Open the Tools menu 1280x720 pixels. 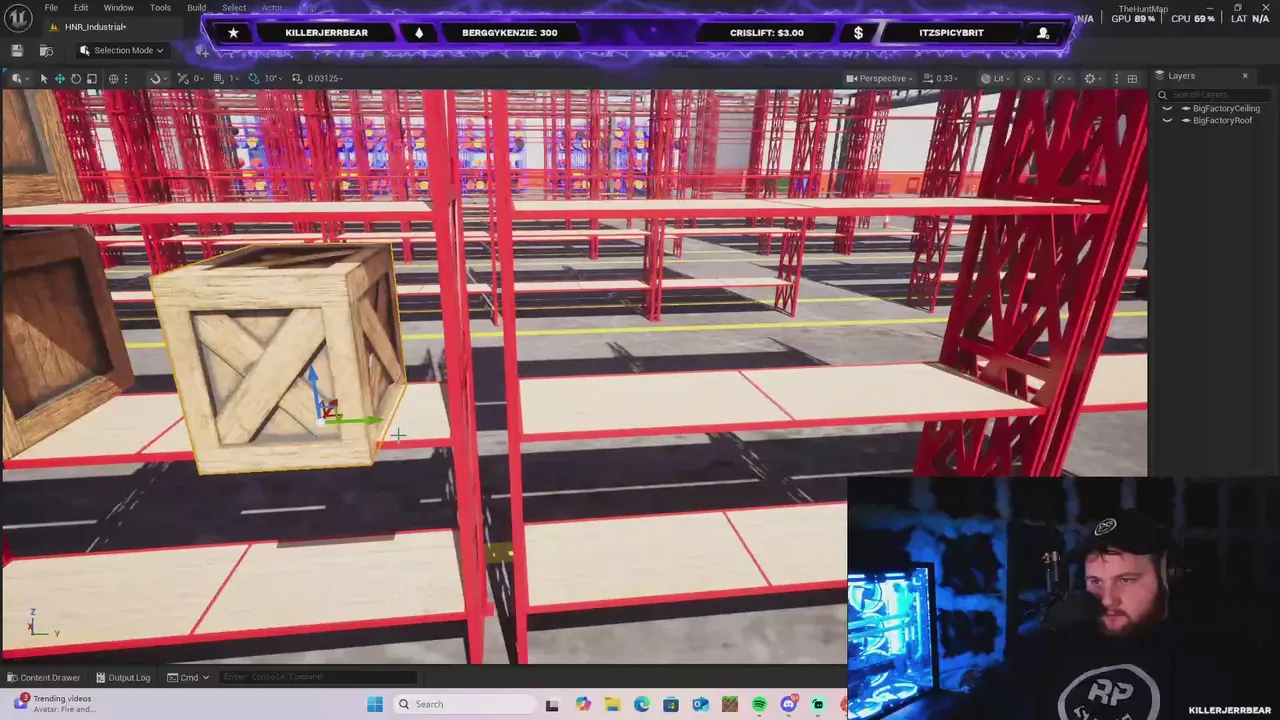pos(160,8)
